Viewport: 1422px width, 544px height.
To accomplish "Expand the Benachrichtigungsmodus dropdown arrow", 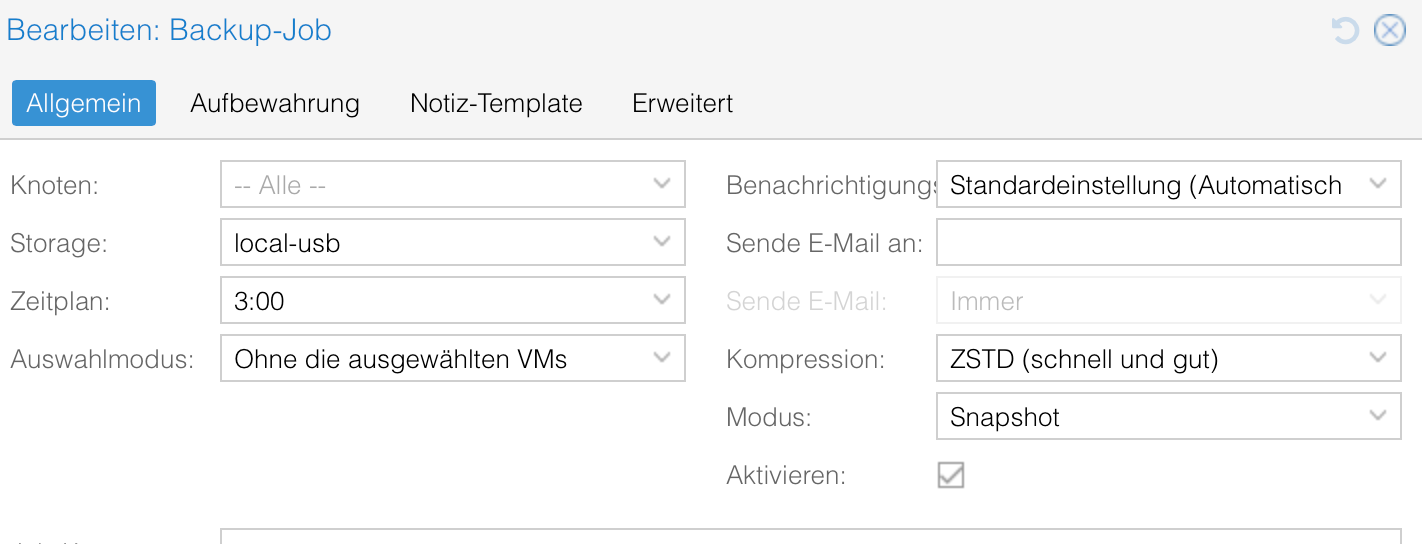I will [1378, 185].
